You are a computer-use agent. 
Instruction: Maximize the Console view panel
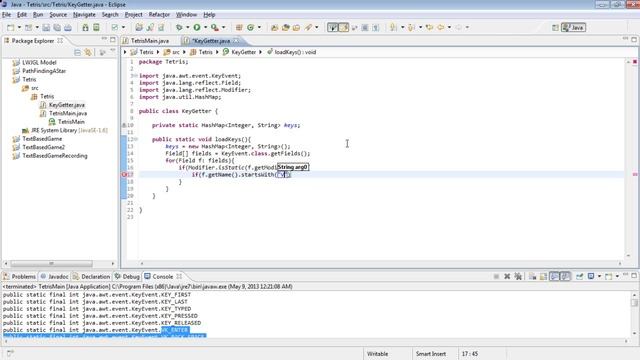click(634, 276)
